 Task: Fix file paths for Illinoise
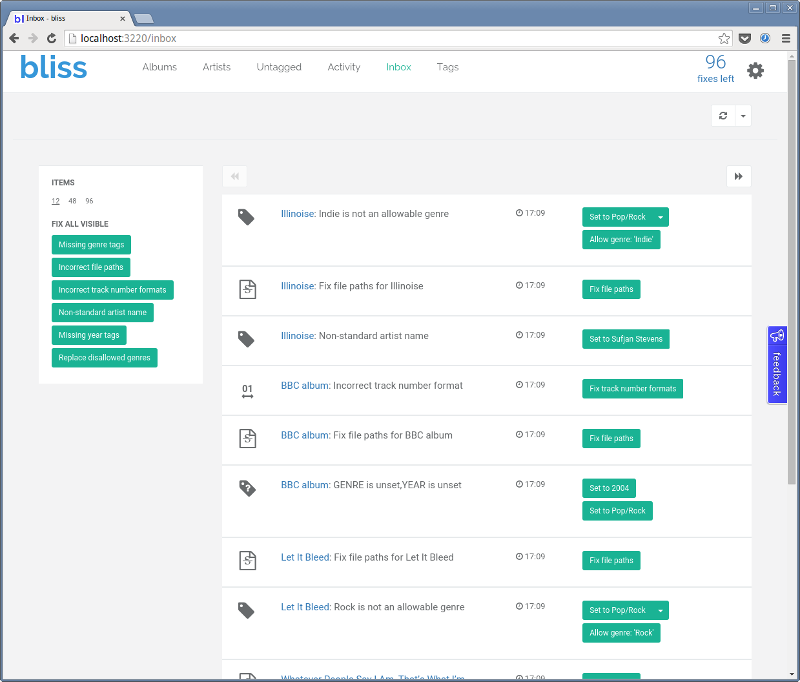[x=611, y=289]
